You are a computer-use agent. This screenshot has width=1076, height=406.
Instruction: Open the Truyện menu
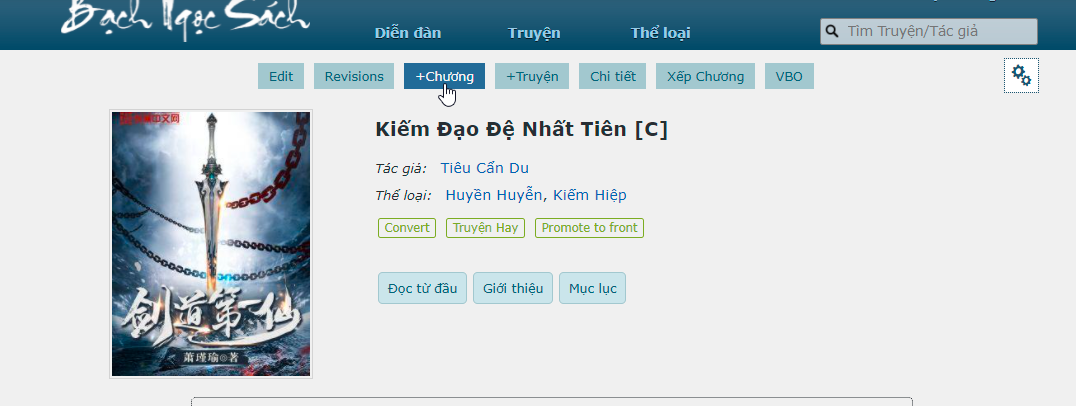tap(534, 32)
